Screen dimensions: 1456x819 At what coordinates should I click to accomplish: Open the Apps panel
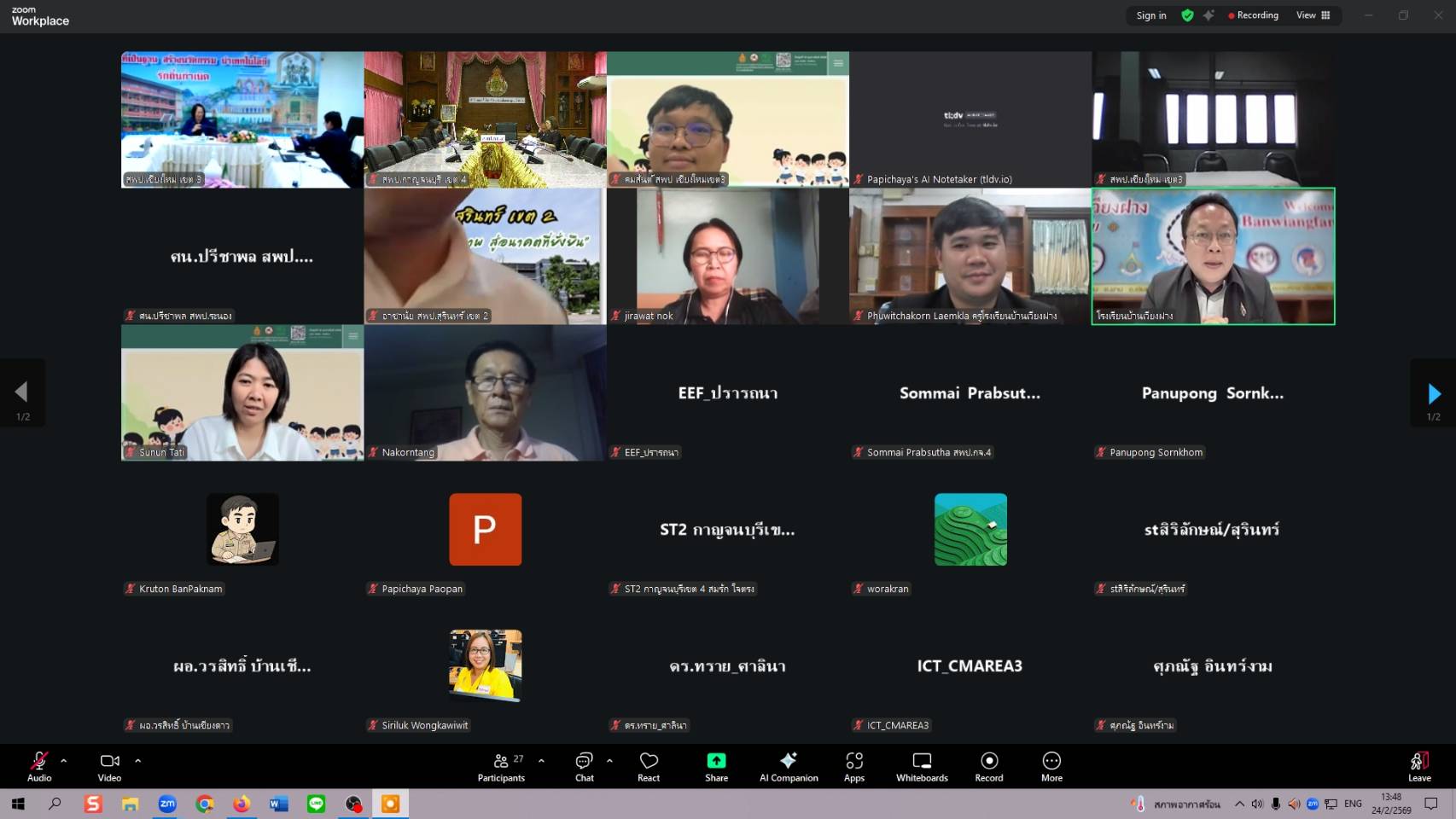[x=853, y=765]
